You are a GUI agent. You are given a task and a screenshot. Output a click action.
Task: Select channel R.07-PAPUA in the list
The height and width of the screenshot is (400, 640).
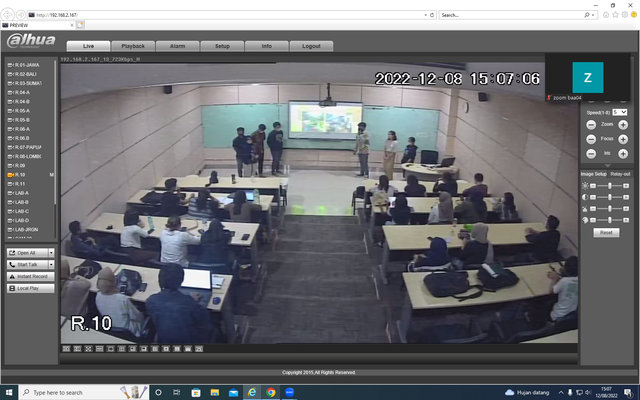(28, 147)
